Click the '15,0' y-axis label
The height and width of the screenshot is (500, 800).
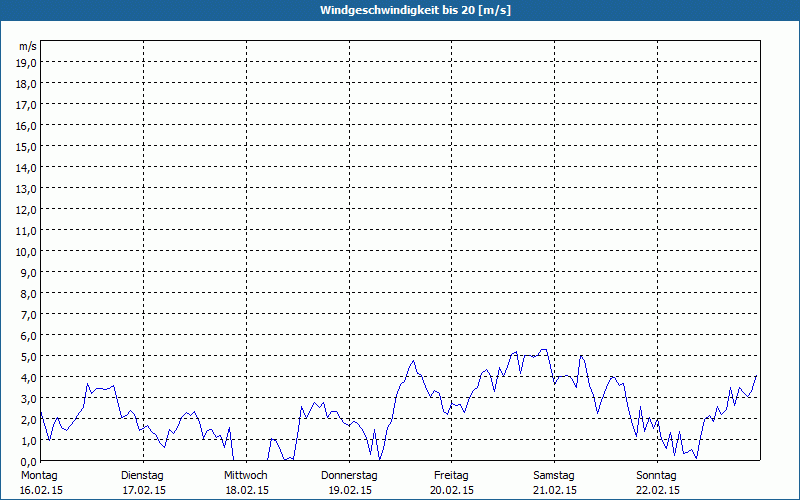click(x=26, y=147)
